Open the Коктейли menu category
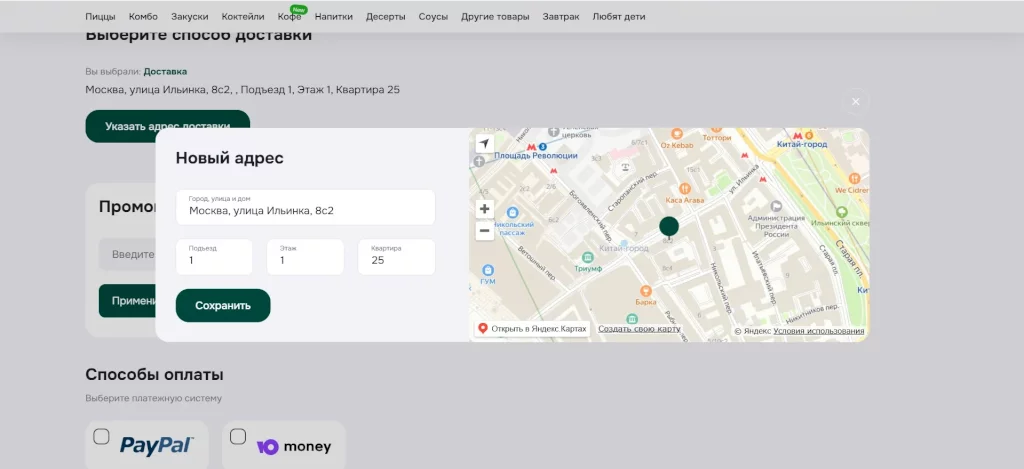This screenshot has height=469, width=1024. (x=243, y=17)
